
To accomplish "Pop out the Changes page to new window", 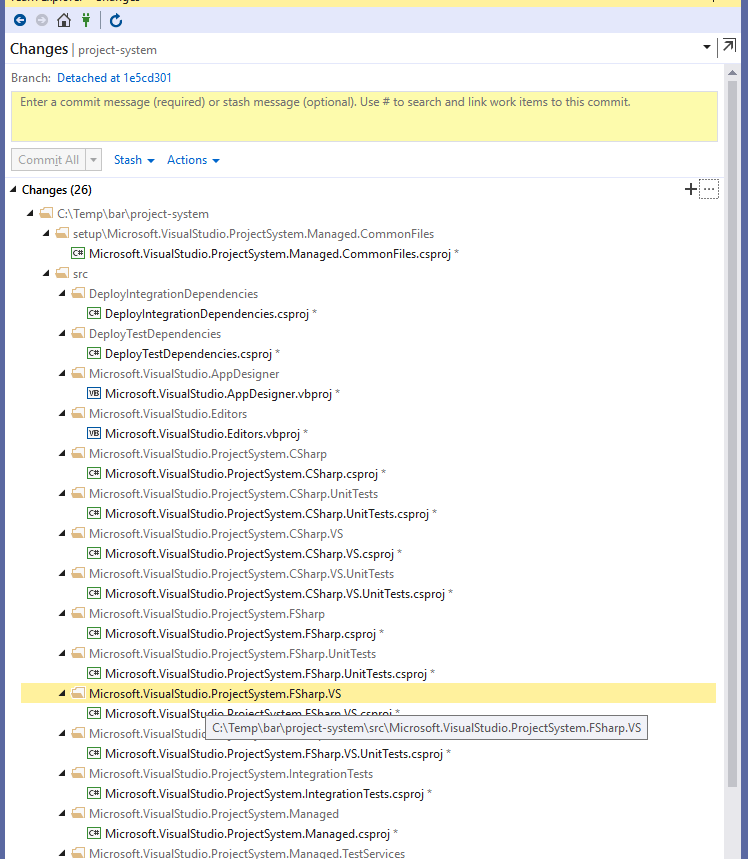I will [x=729, y=46].
